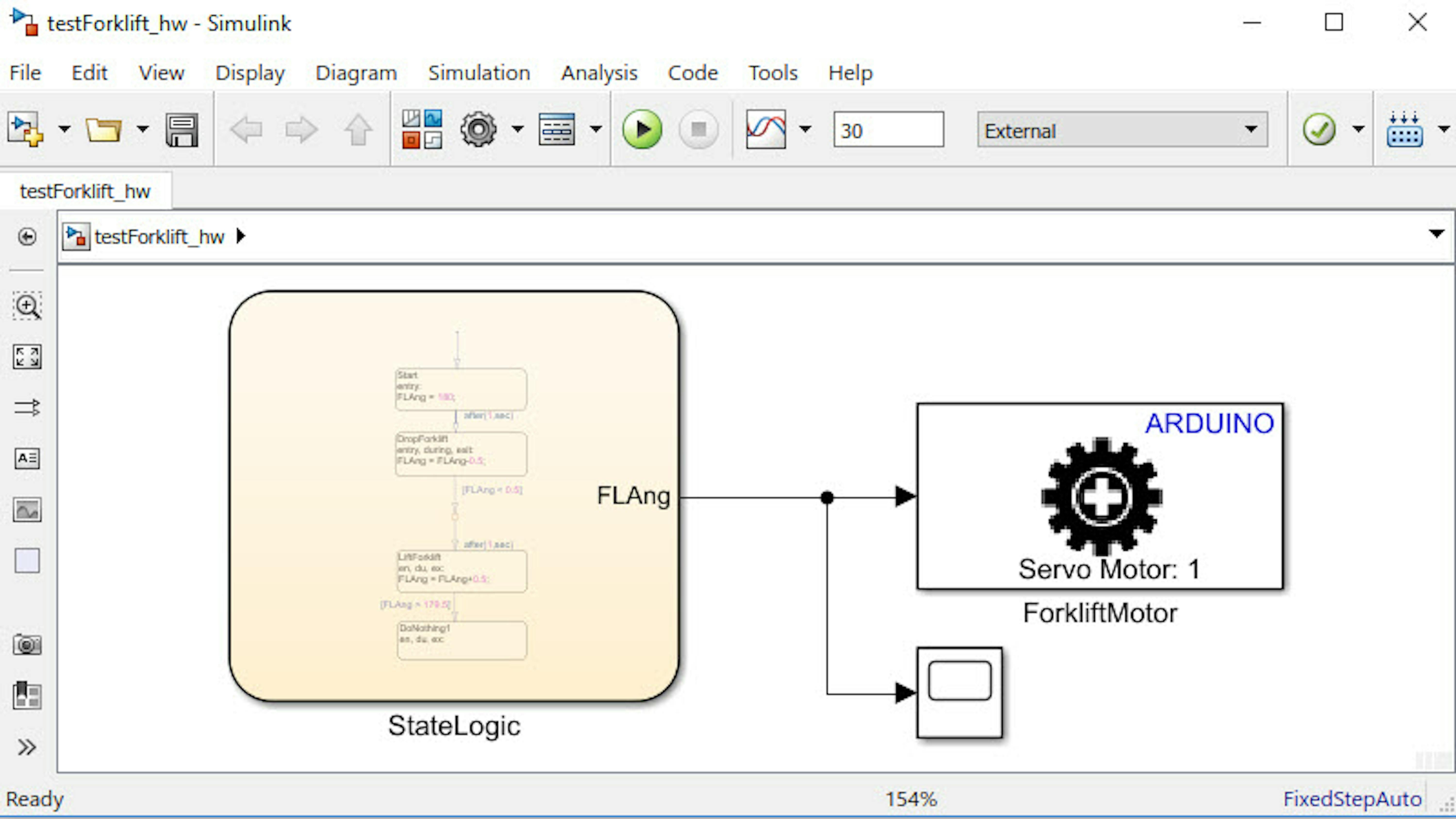Select the ForkliftMotor Servo block
This screenshot has height=819, width=1456.
tap(1100, 496)
